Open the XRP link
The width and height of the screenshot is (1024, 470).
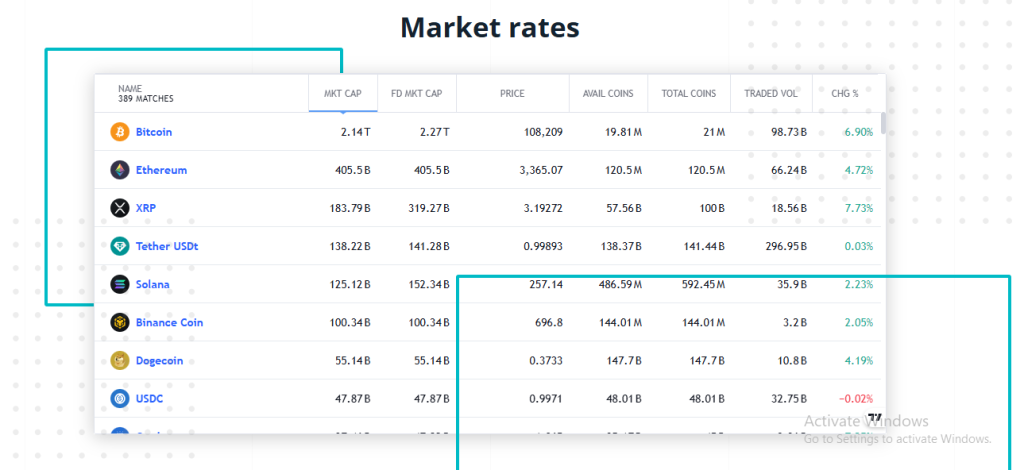click(146, 208)
